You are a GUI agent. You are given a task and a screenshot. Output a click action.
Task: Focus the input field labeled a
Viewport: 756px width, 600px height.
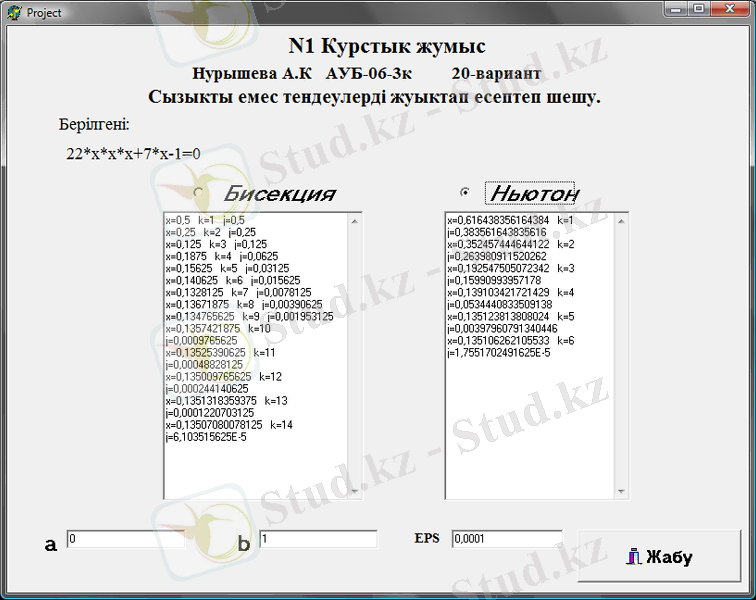pos(126,539)
